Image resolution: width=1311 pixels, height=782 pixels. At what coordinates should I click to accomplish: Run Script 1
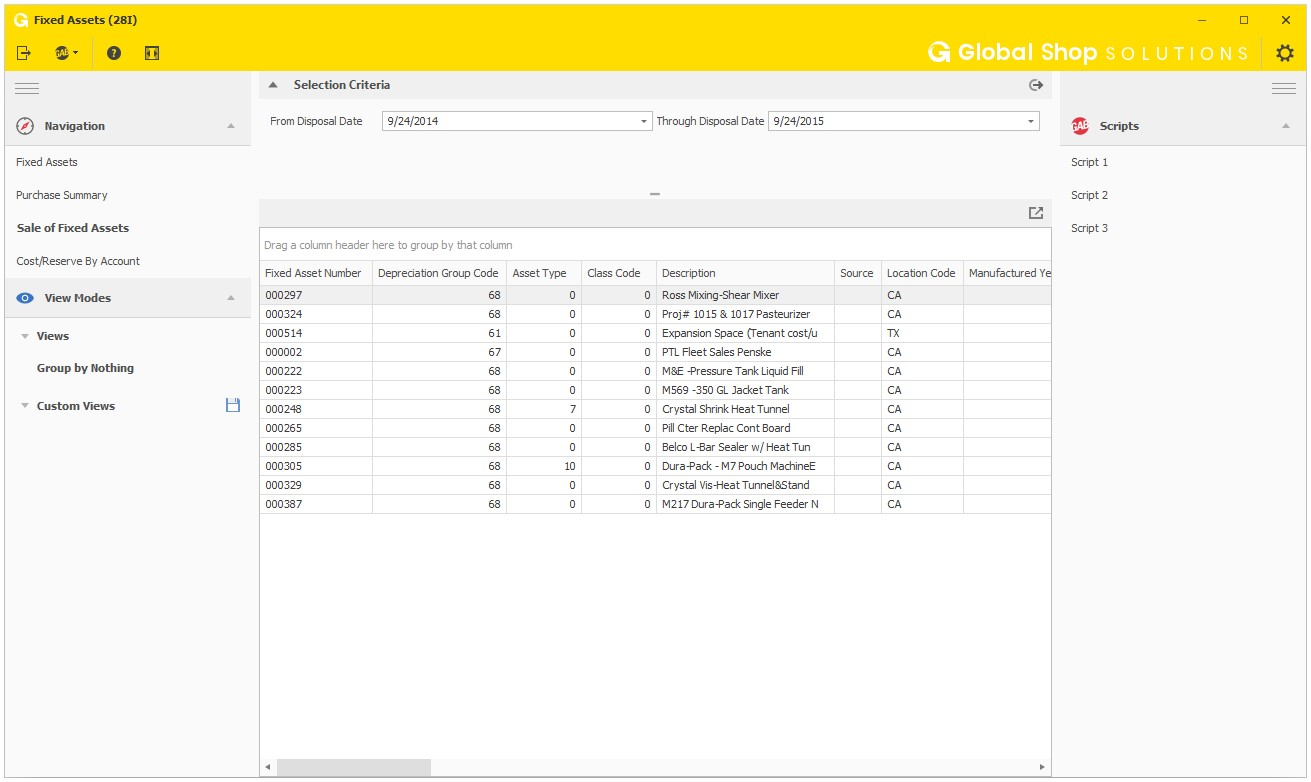tap(1090, 162)
